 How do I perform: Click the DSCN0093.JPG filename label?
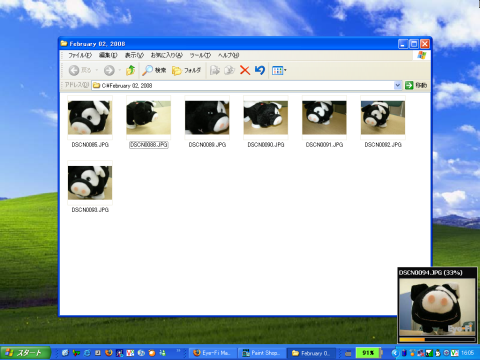90,210
